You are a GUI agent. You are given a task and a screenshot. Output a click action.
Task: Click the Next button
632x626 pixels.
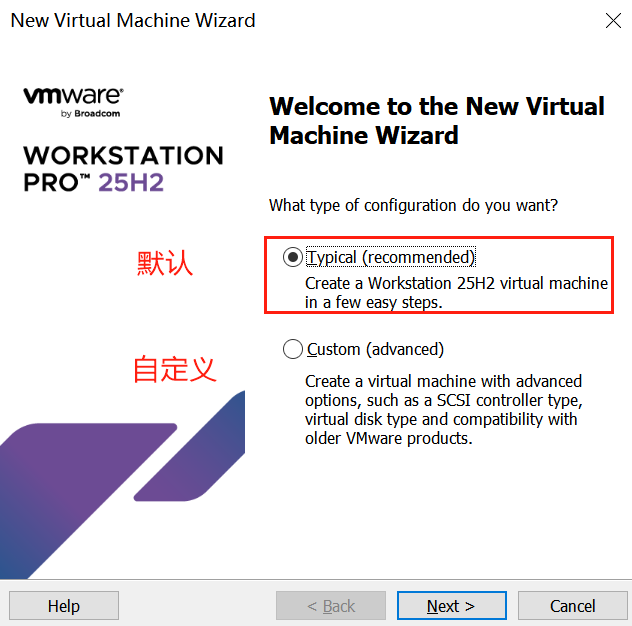(451, 605)
